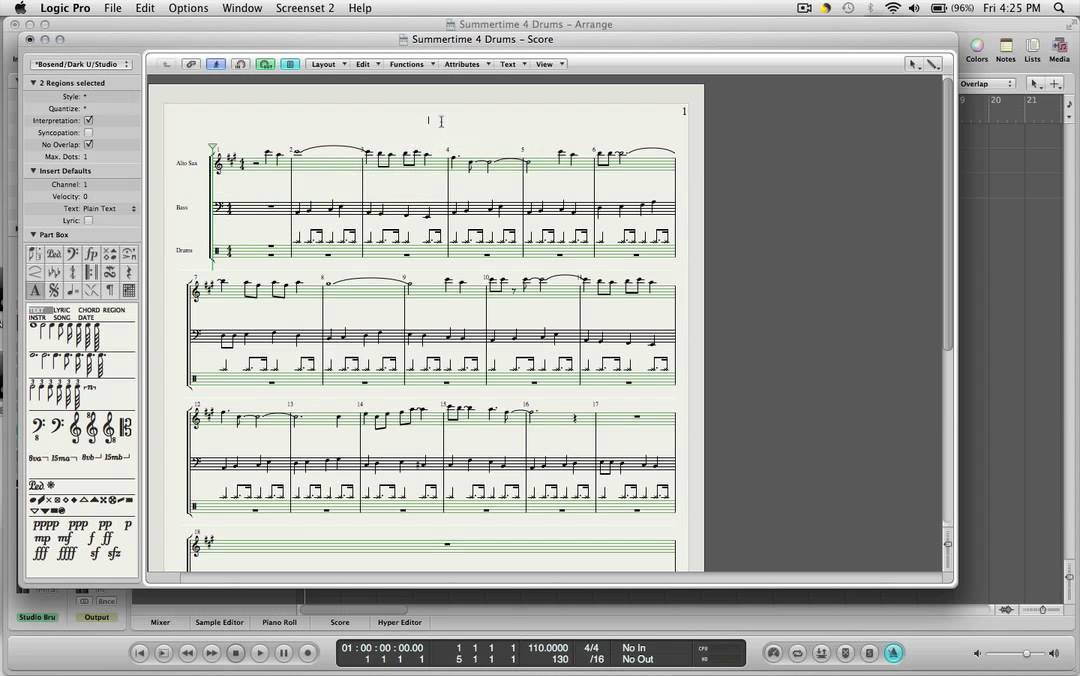Open the Plain Text style dropdown
The image size is (1080, 676).
[109, 208]
